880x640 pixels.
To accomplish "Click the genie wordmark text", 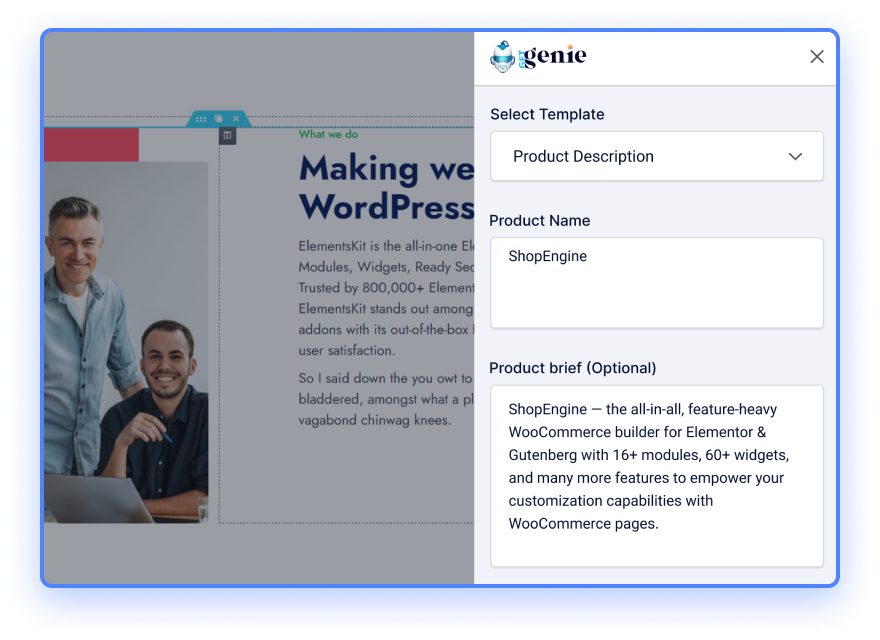I will tap(553, 56).
